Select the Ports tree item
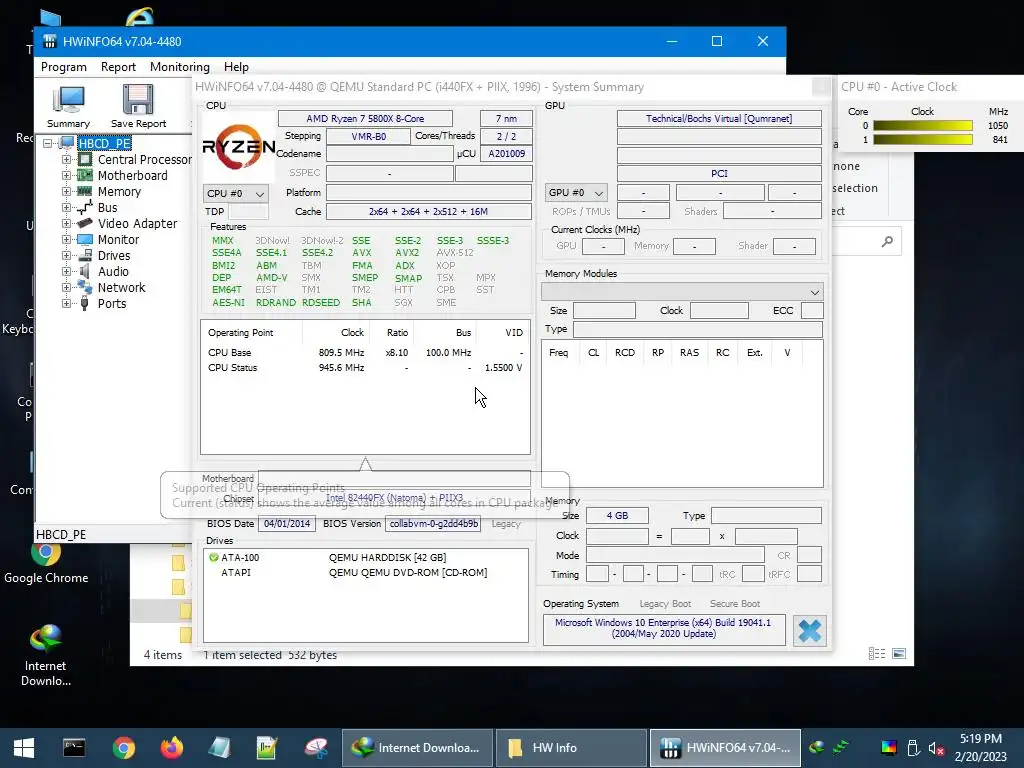 [x=112, y=304]
